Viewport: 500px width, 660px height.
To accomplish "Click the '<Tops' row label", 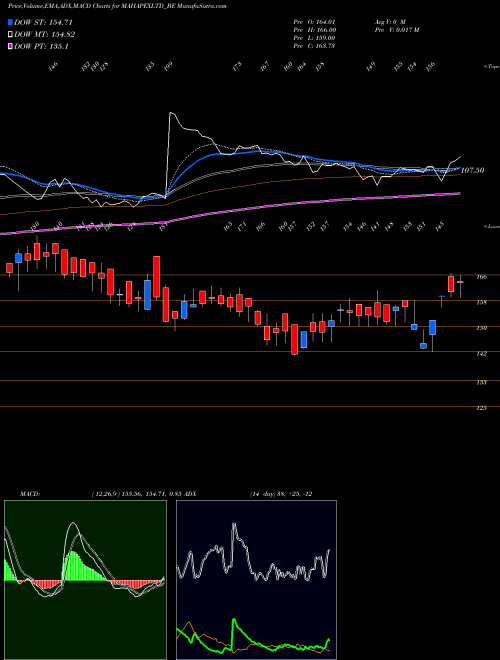I will click(492, 66).
